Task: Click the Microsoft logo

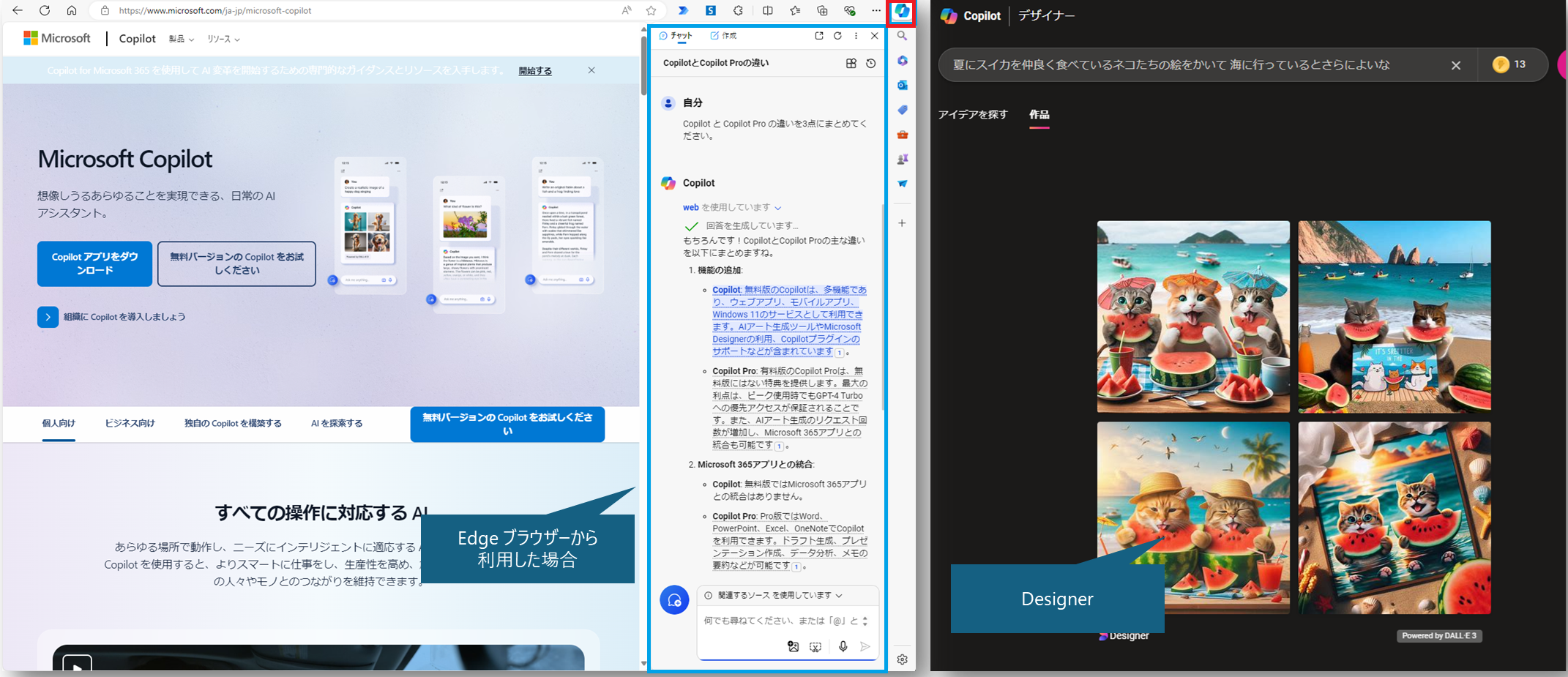Action: click(57, 38)
